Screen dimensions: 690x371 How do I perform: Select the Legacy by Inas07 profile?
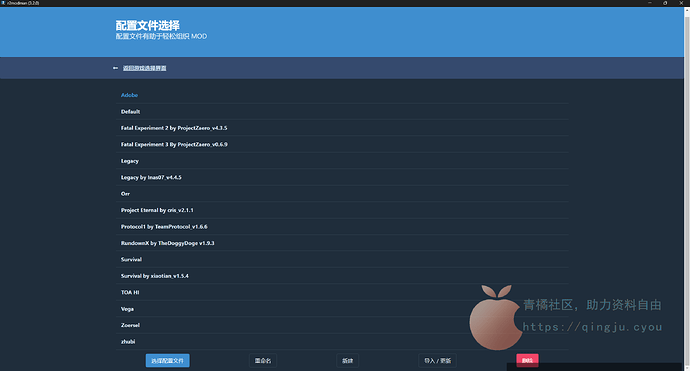click(342, 177)
